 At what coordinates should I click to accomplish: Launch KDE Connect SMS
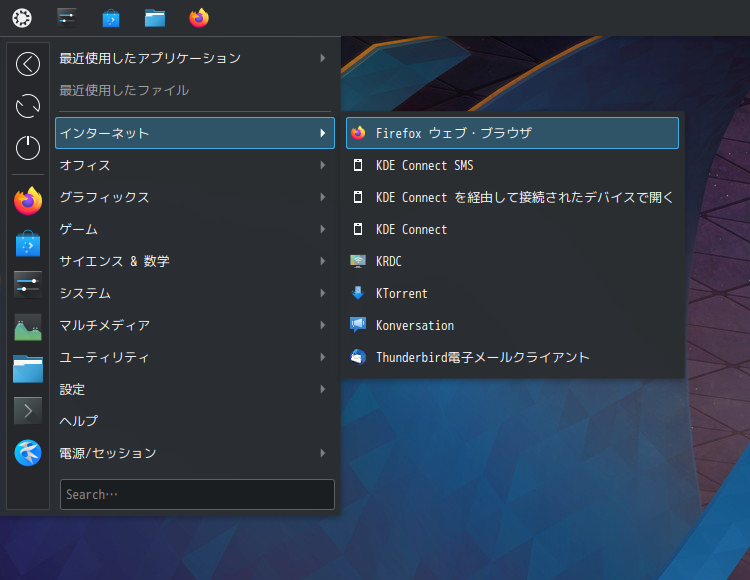pos(512,165)
